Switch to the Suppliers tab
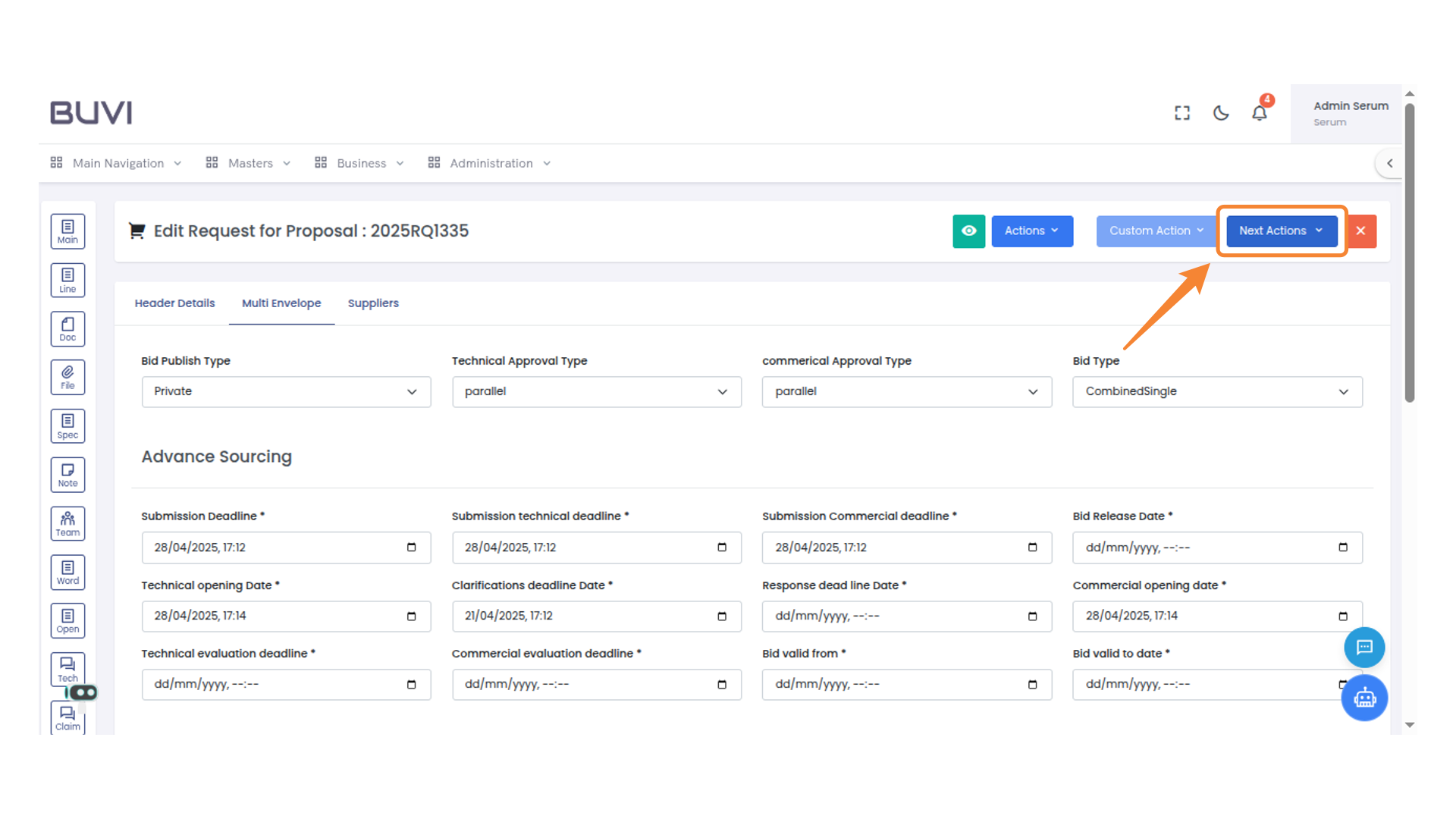 [372, 303]
